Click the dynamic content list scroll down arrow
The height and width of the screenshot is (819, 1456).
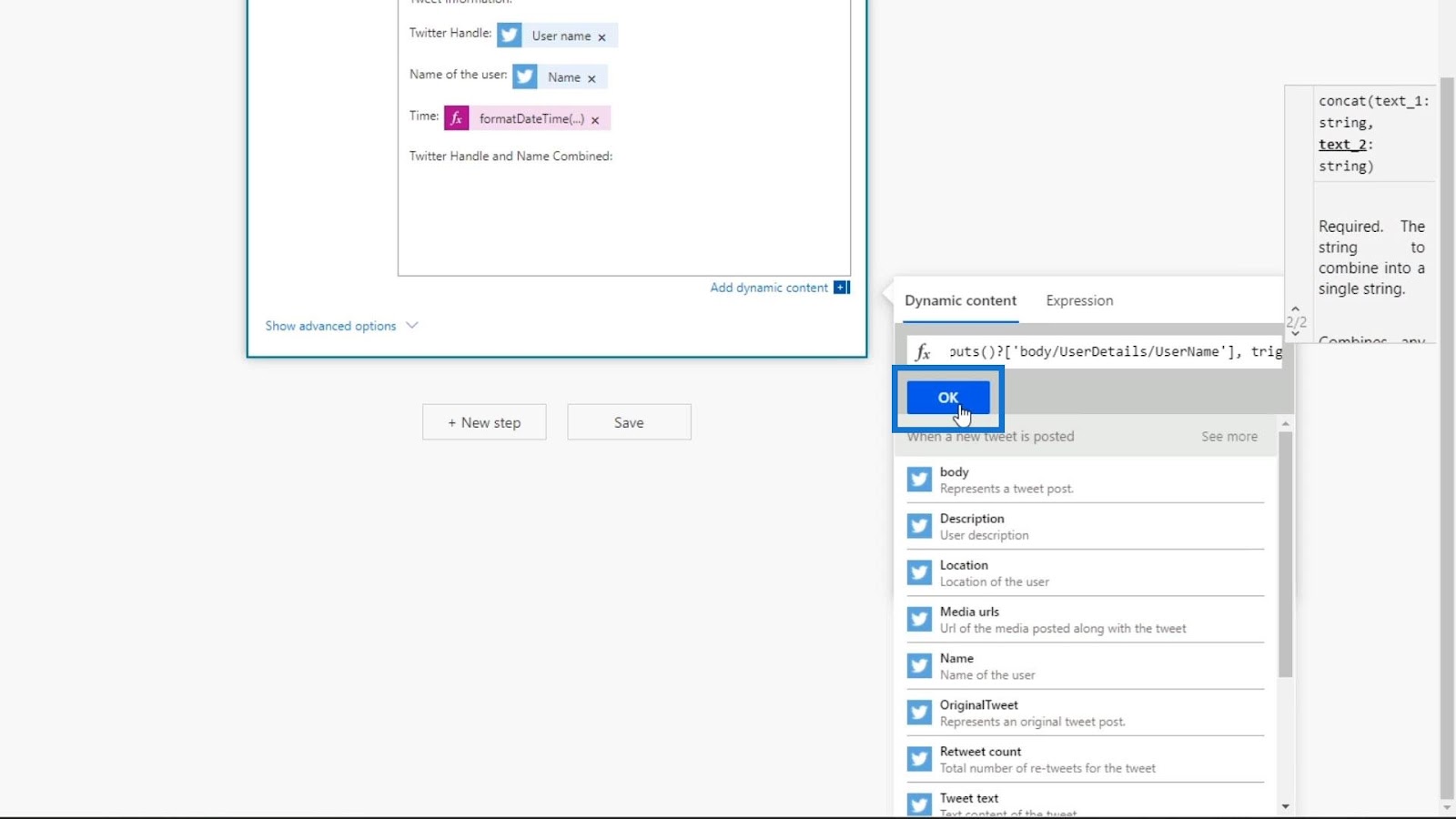pos(1285,806)
